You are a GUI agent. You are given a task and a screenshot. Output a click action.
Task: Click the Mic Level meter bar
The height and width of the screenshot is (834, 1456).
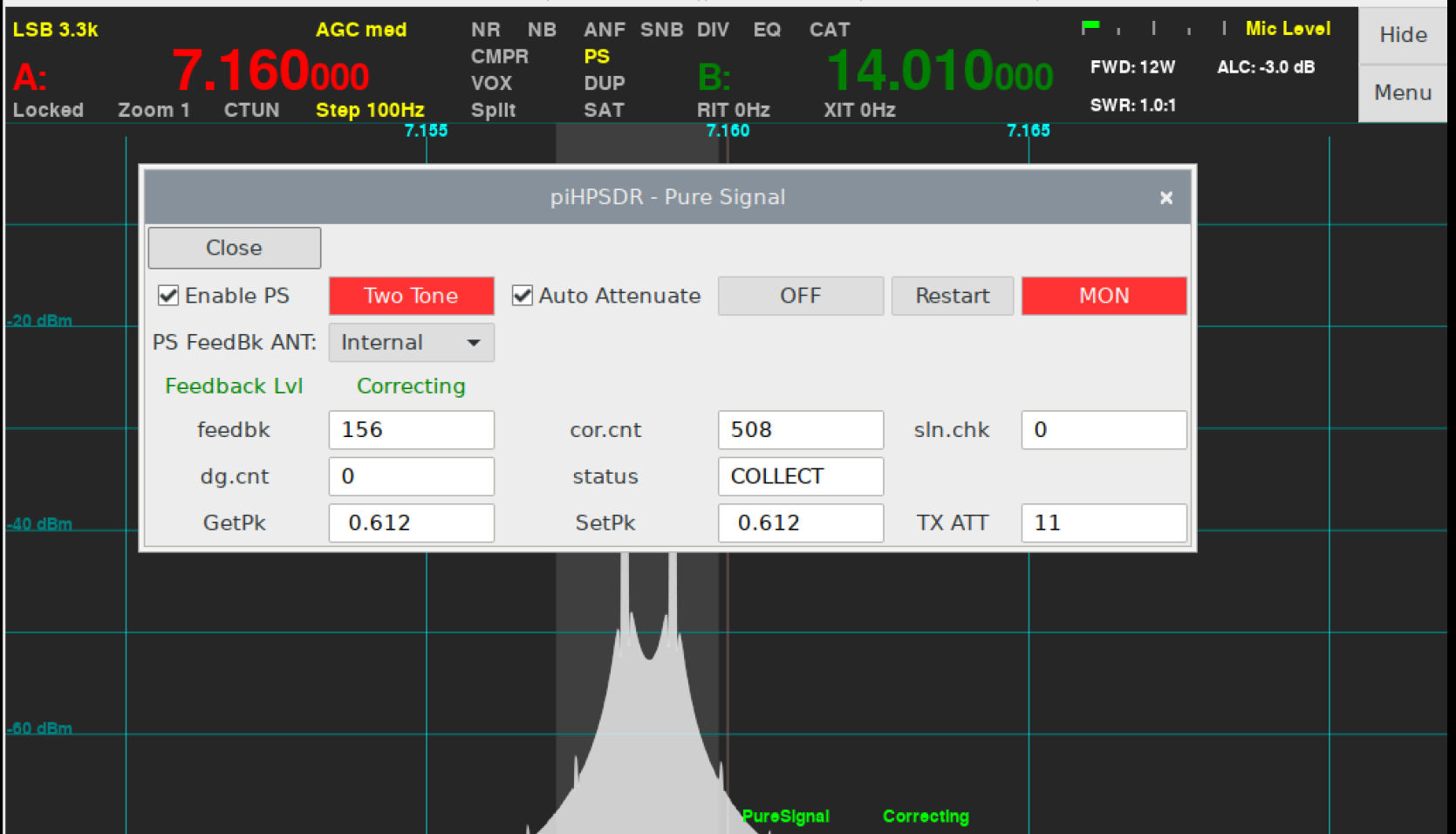(x=1154, y=28)
